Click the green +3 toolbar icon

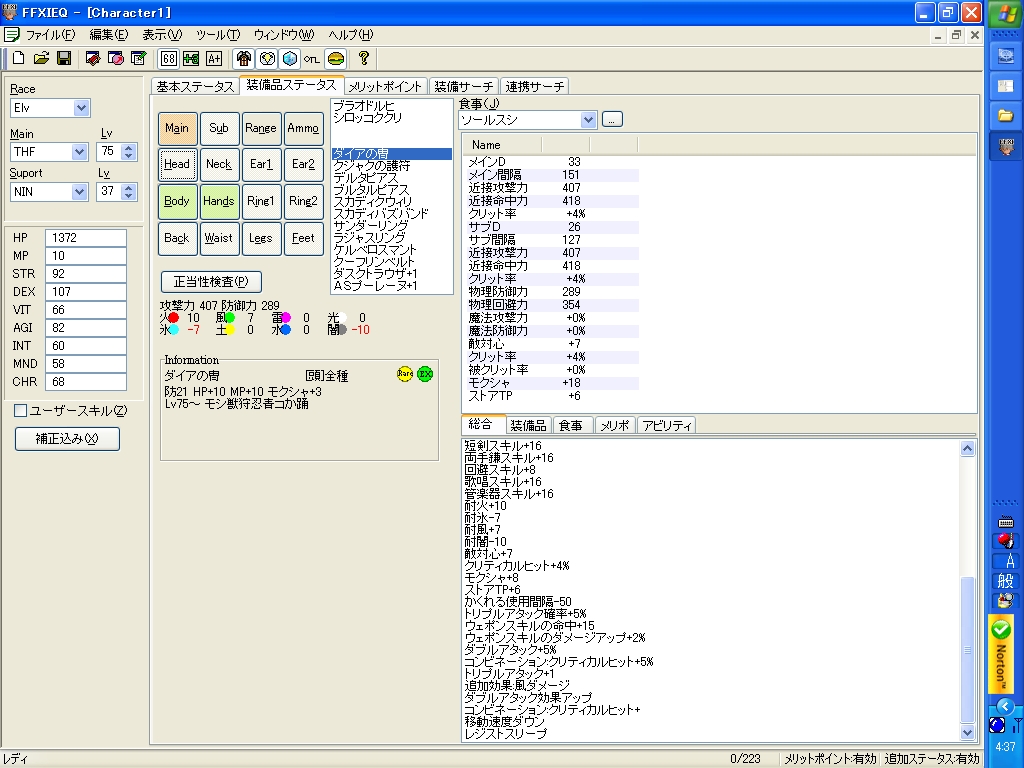point(191,58)
